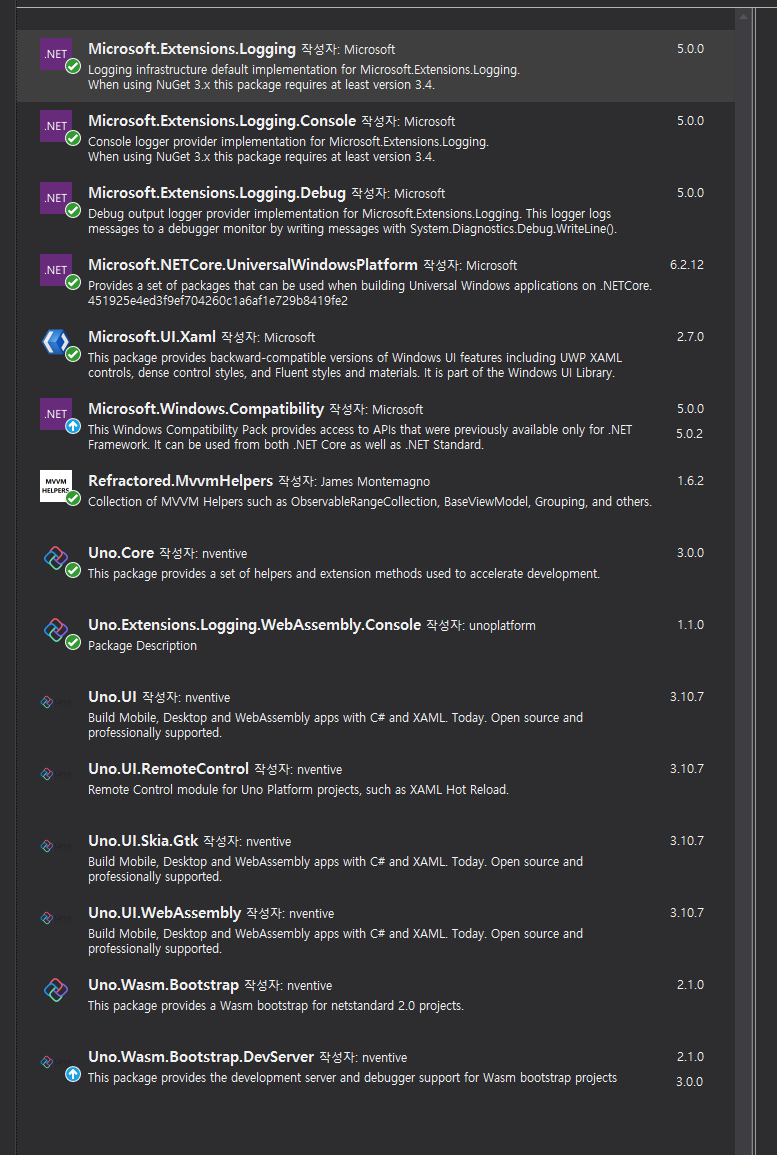Click the Uno.Wasm.Bootstrap package icon

coord(55,991)
